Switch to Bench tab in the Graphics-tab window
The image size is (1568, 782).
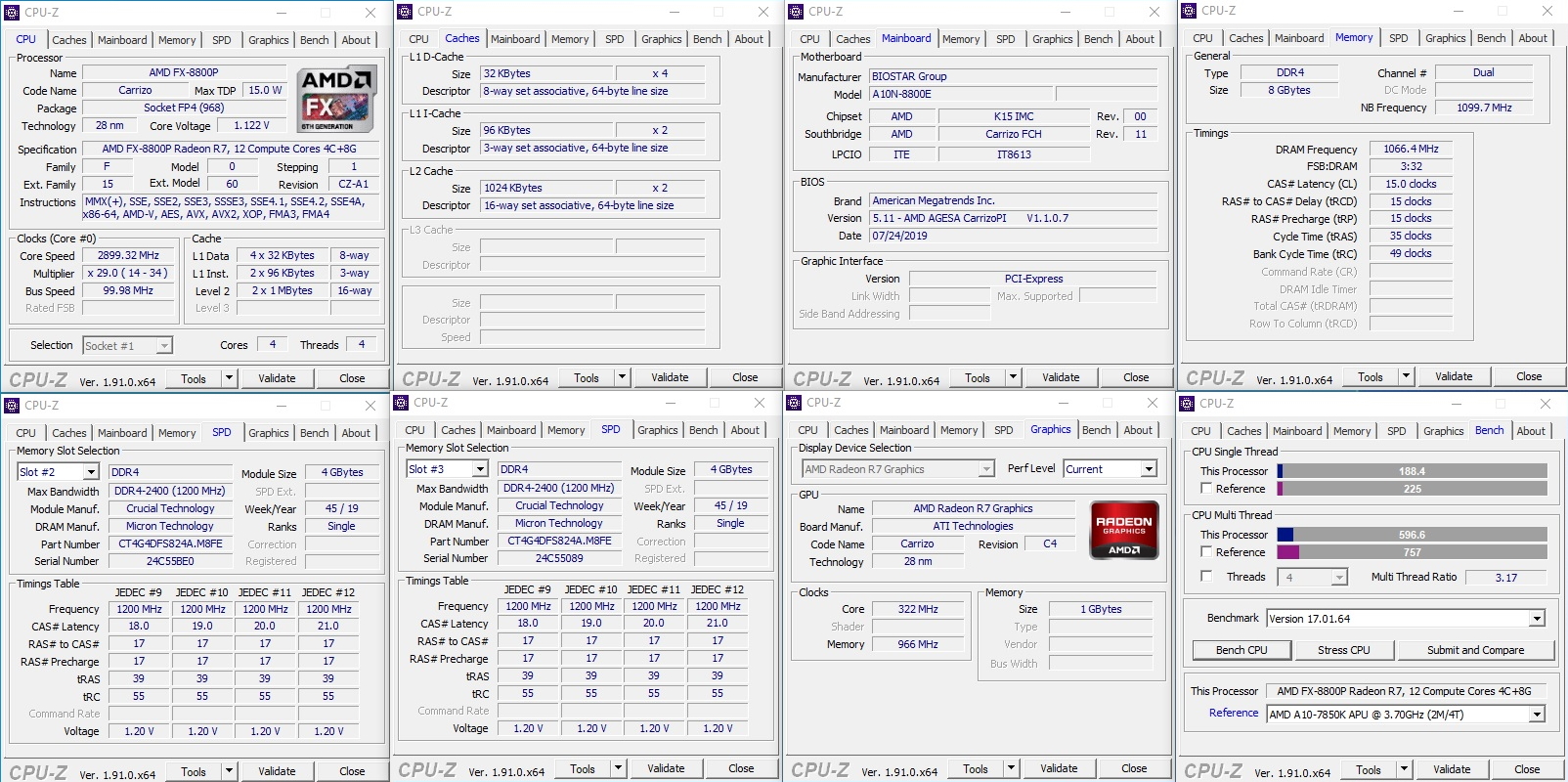(x=1097, y=430)
